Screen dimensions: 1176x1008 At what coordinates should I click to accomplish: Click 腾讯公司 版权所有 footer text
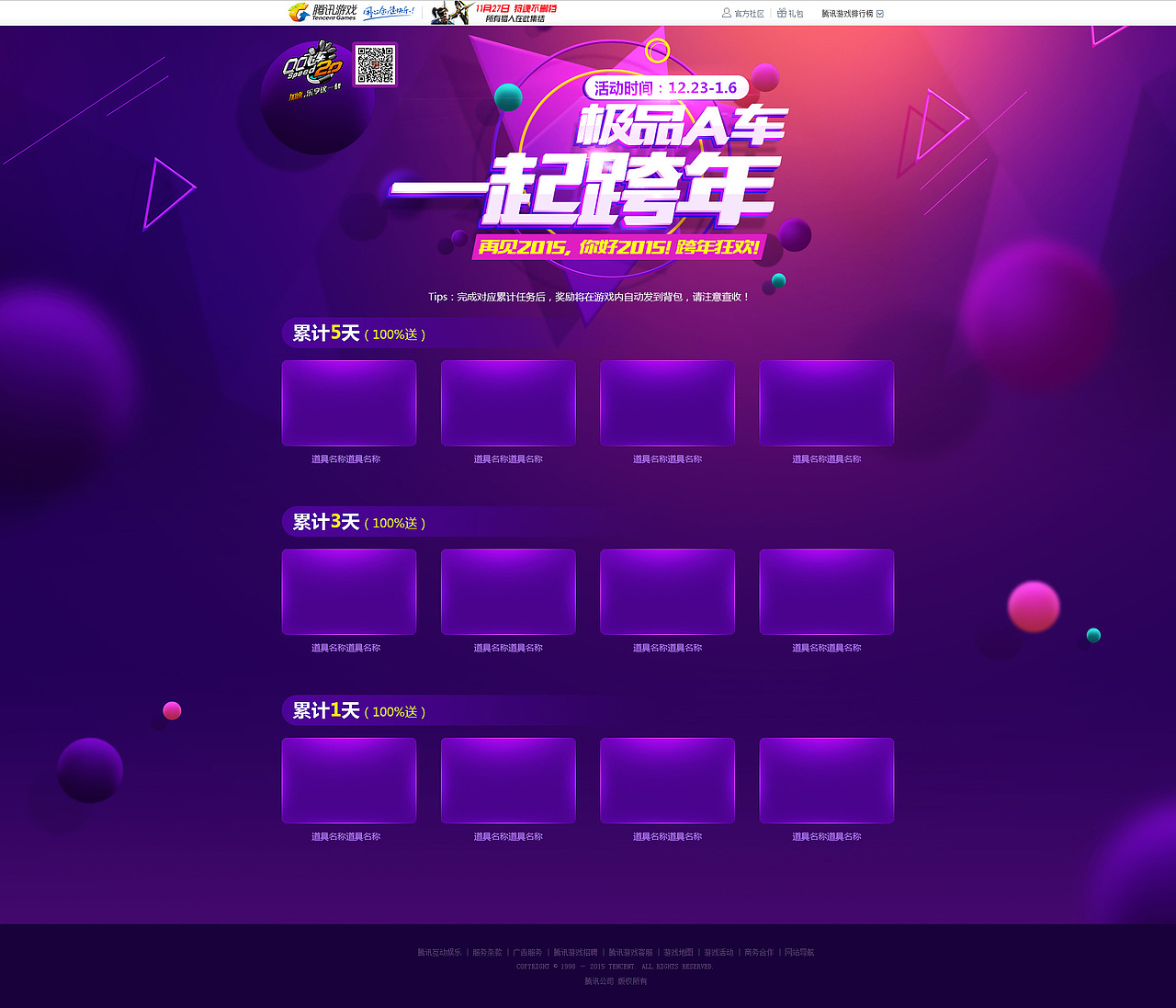(616, 981)
